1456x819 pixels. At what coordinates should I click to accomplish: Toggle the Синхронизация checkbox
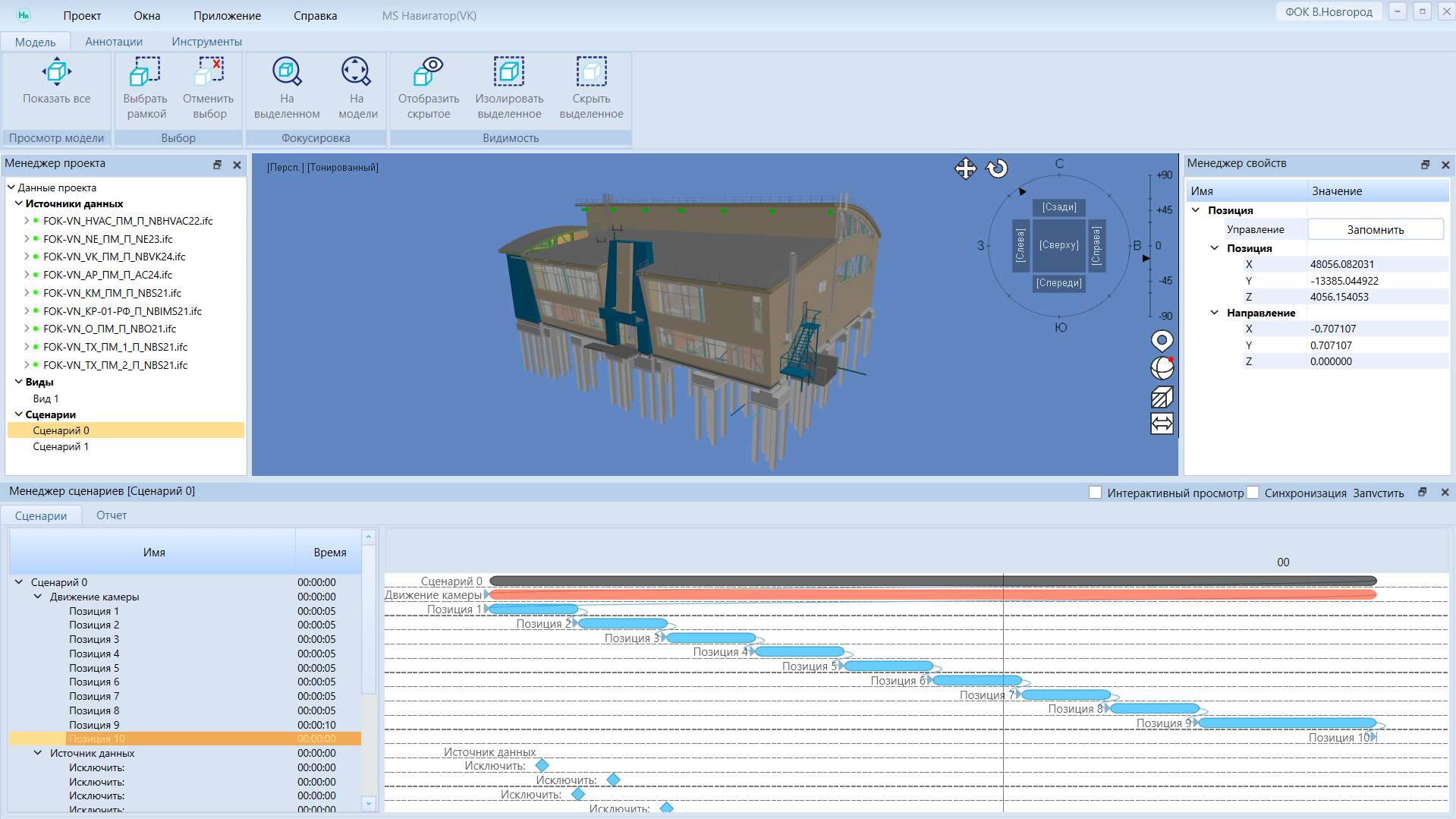tap(1253, 493)
